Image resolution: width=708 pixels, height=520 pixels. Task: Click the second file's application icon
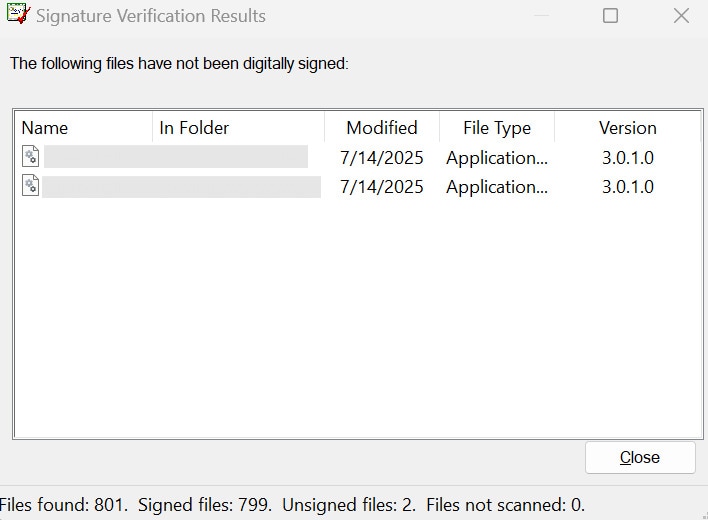pos(31,186)
